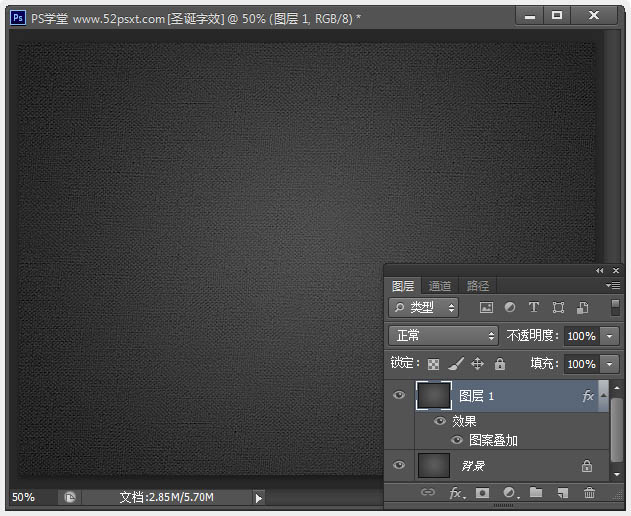Select the 背景 layer thumbnail
The image size is (631, 516).
coord(434,465)
